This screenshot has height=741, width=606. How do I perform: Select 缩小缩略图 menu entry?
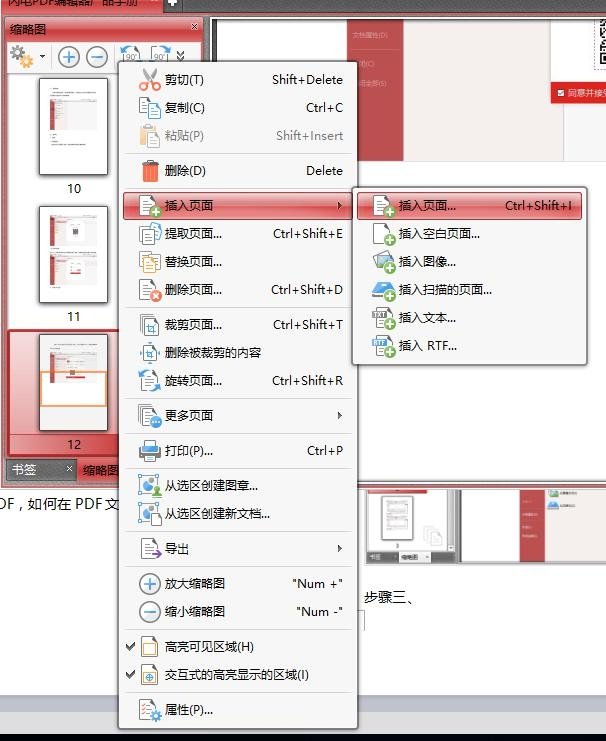[239, 612]
